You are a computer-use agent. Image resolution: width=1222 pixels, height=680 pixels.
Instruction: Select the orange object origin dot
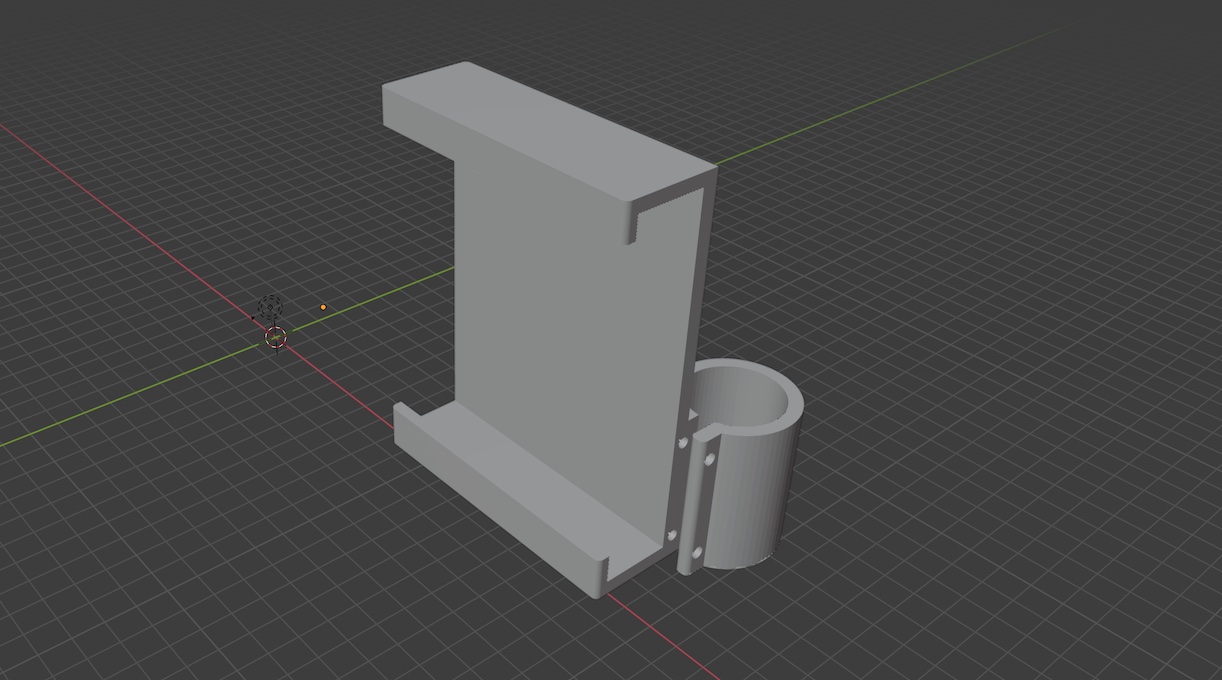tap(323, 307)
